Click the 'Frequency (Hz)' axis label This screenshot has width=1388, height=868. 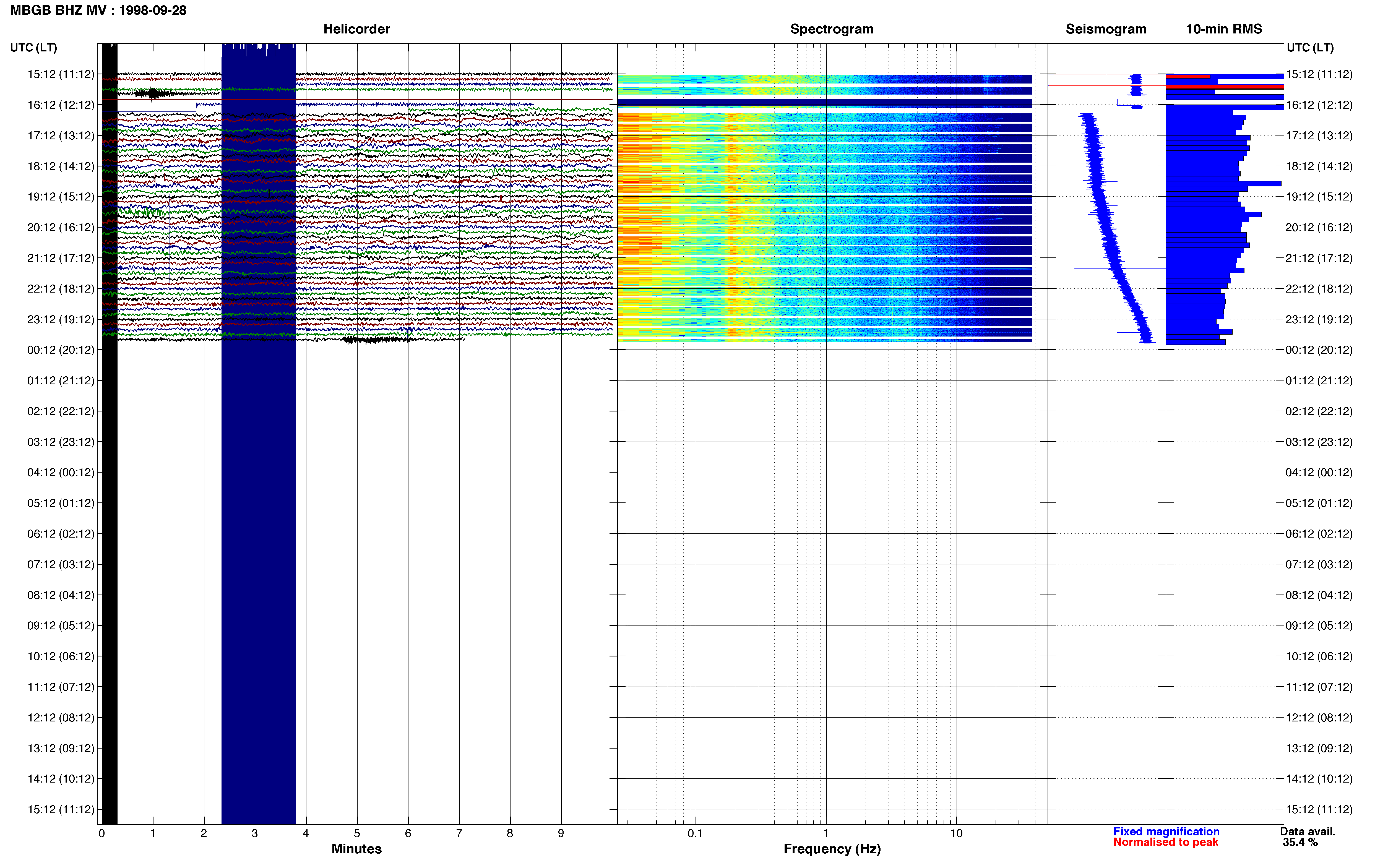click(x=832, y=848)
